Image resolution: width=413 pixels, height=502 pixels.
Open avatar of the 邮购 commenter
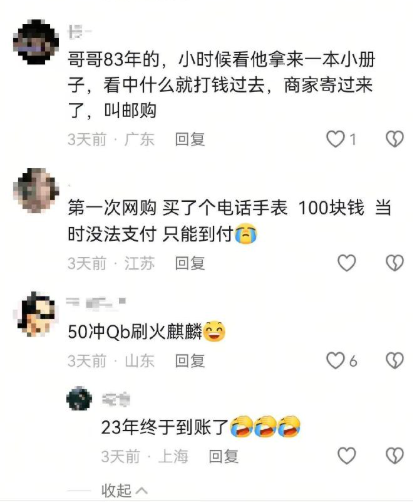point(36,42)
